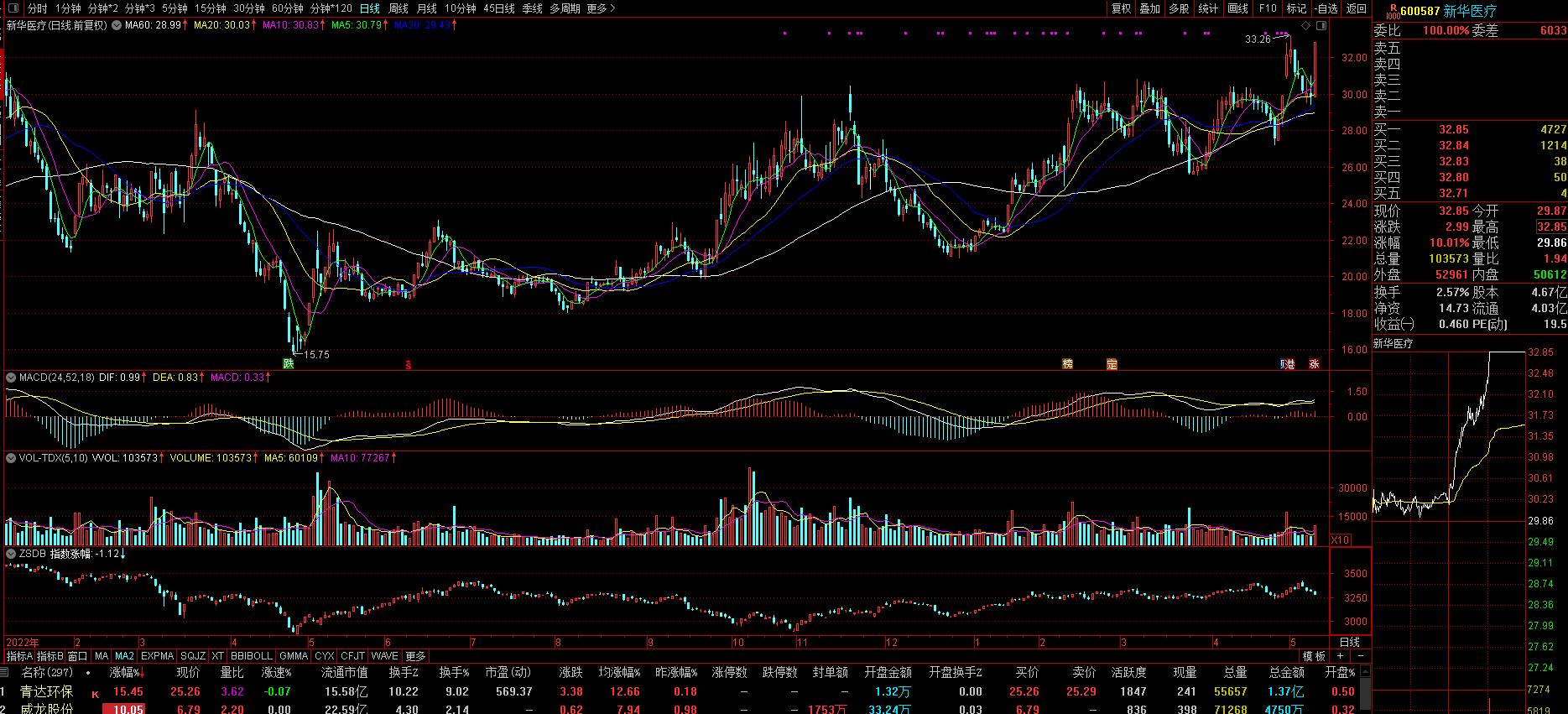1568x714 pixels.
Task: Toggle the 复权 price adjustment option
Action: coord(1121,8)
